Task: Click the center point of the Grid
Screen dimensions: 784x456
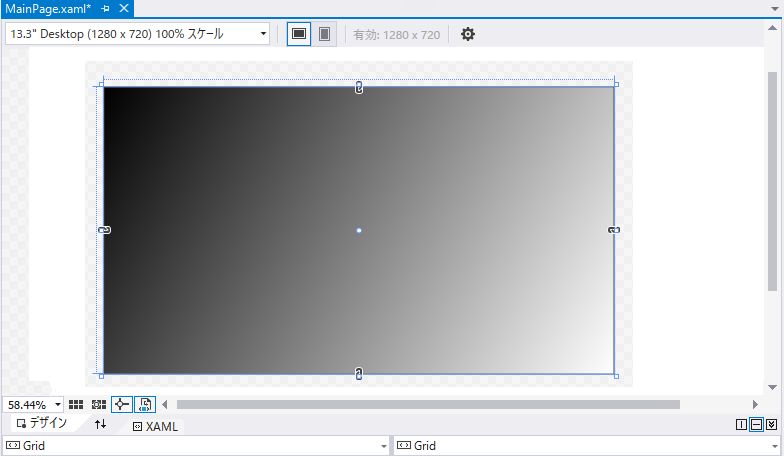Action: 358,230
